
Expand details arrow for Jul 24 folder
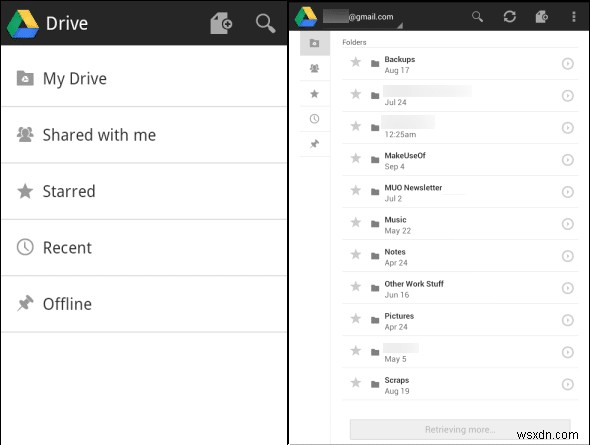(x=567, y=96)
